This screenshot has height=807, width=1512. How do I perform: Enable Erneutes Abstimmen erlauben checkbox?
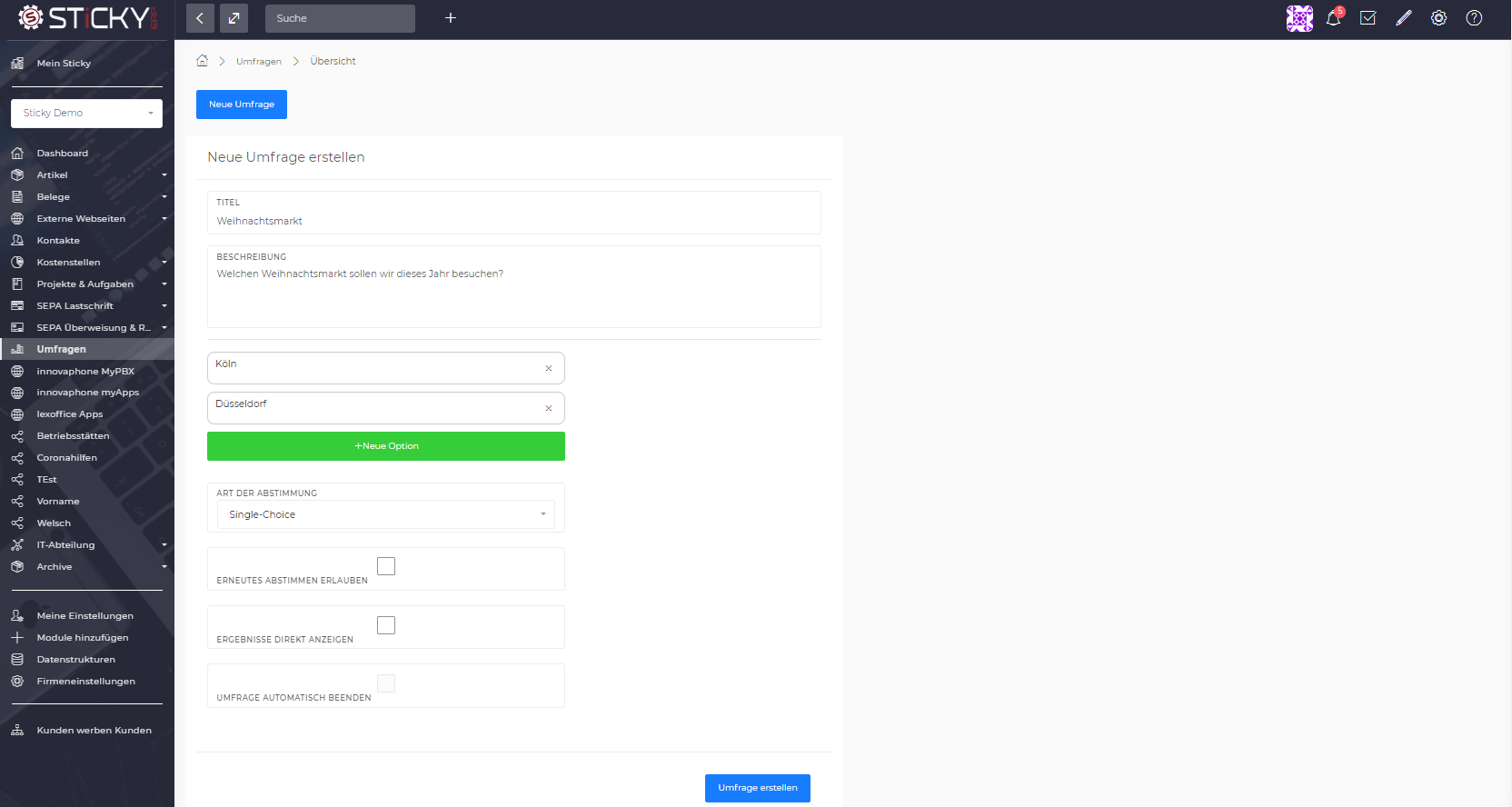386,566
